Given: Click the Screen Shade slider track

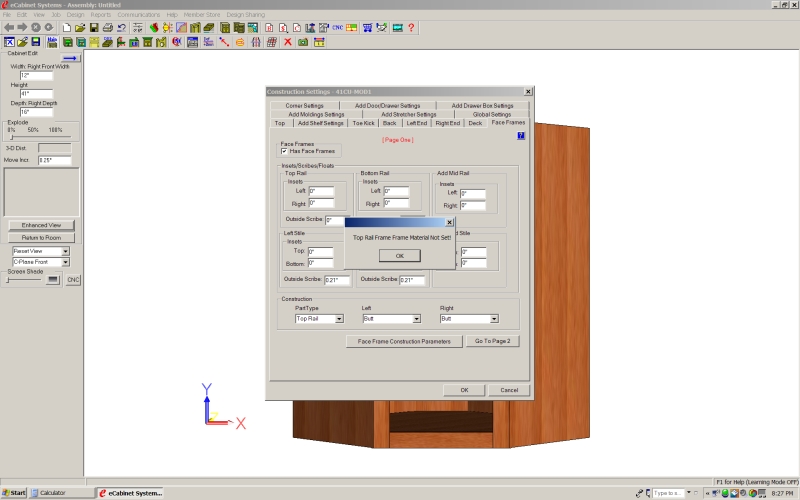Looking at the screenshot, I should tap(23, 280).
